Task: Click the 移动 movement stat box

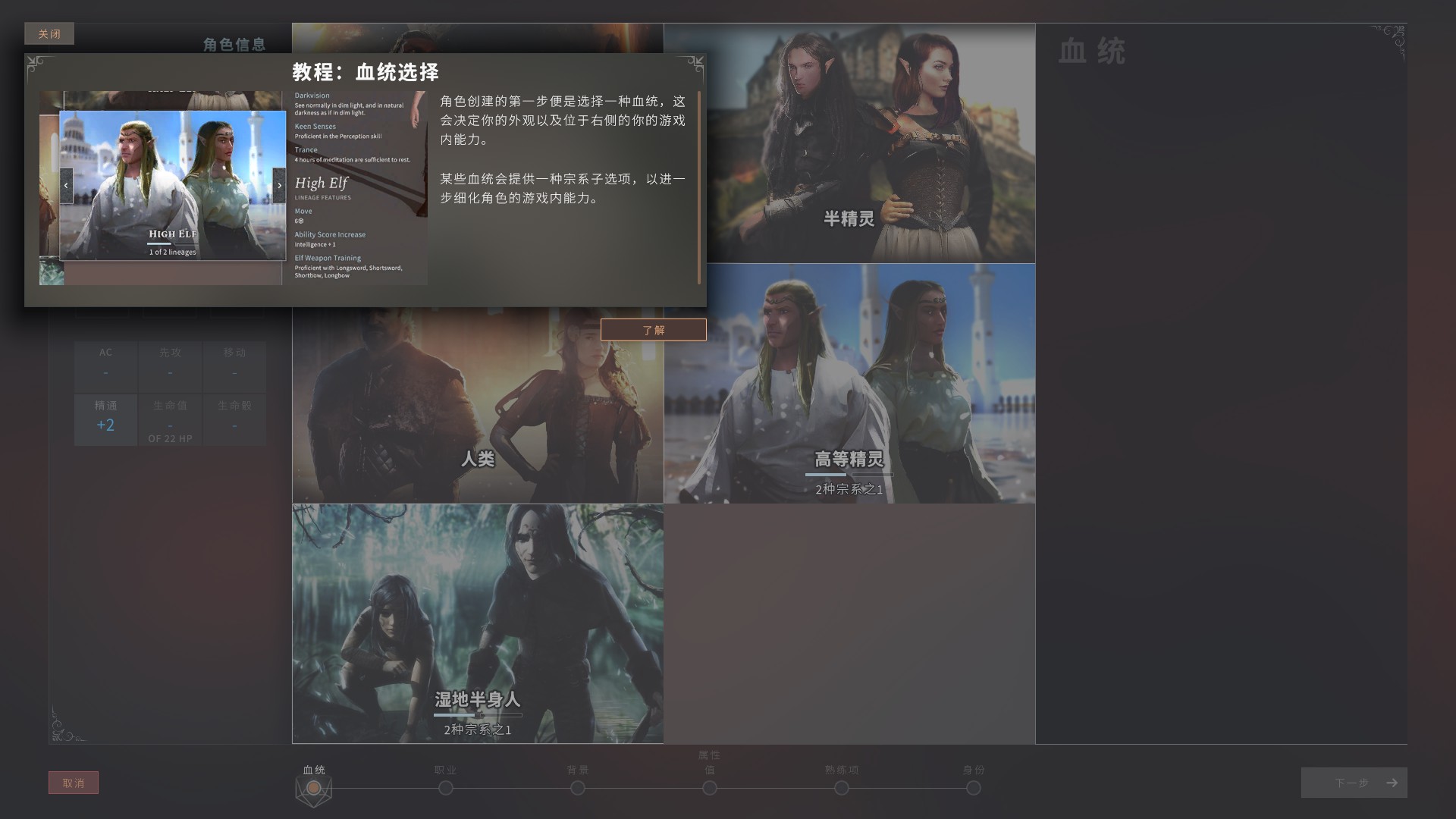Action: click(234, 366)
